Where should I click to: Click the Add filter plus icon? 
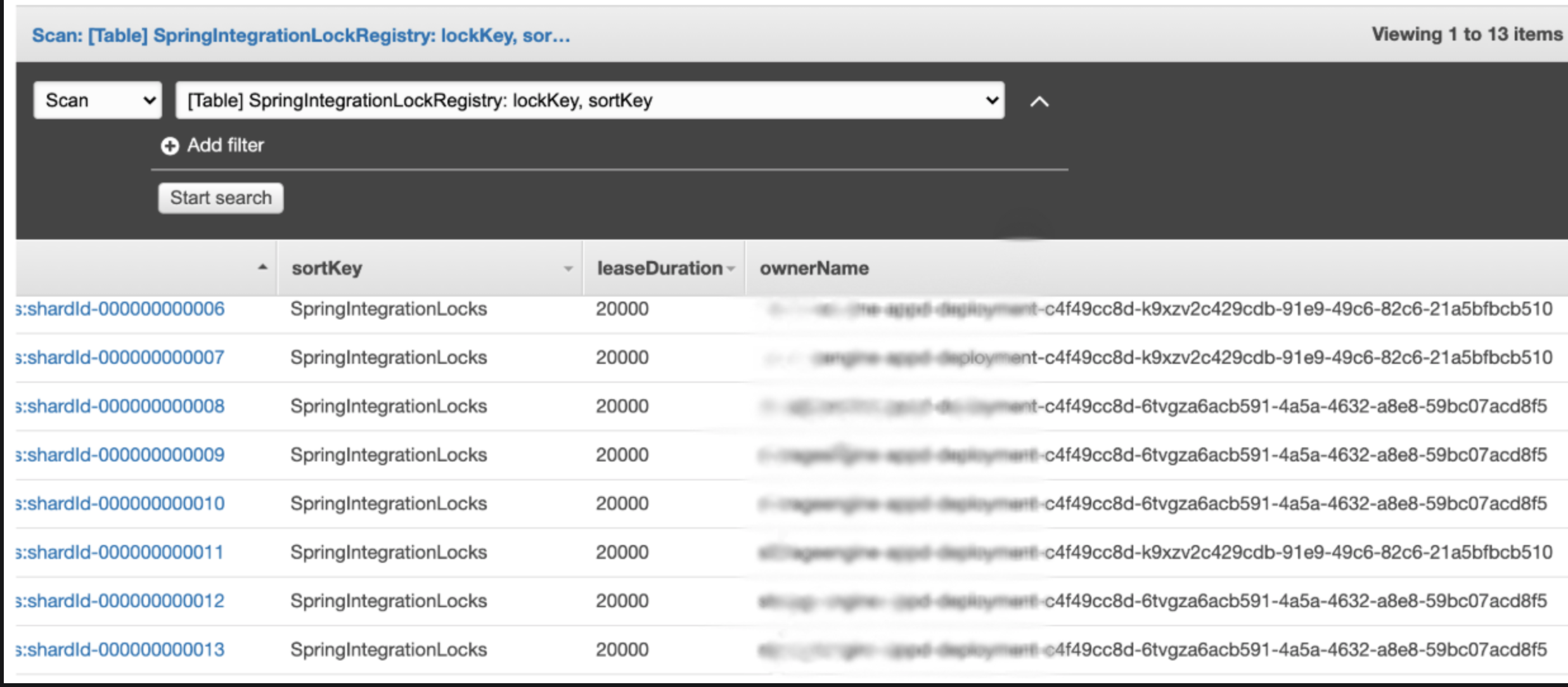pos(169,146)
